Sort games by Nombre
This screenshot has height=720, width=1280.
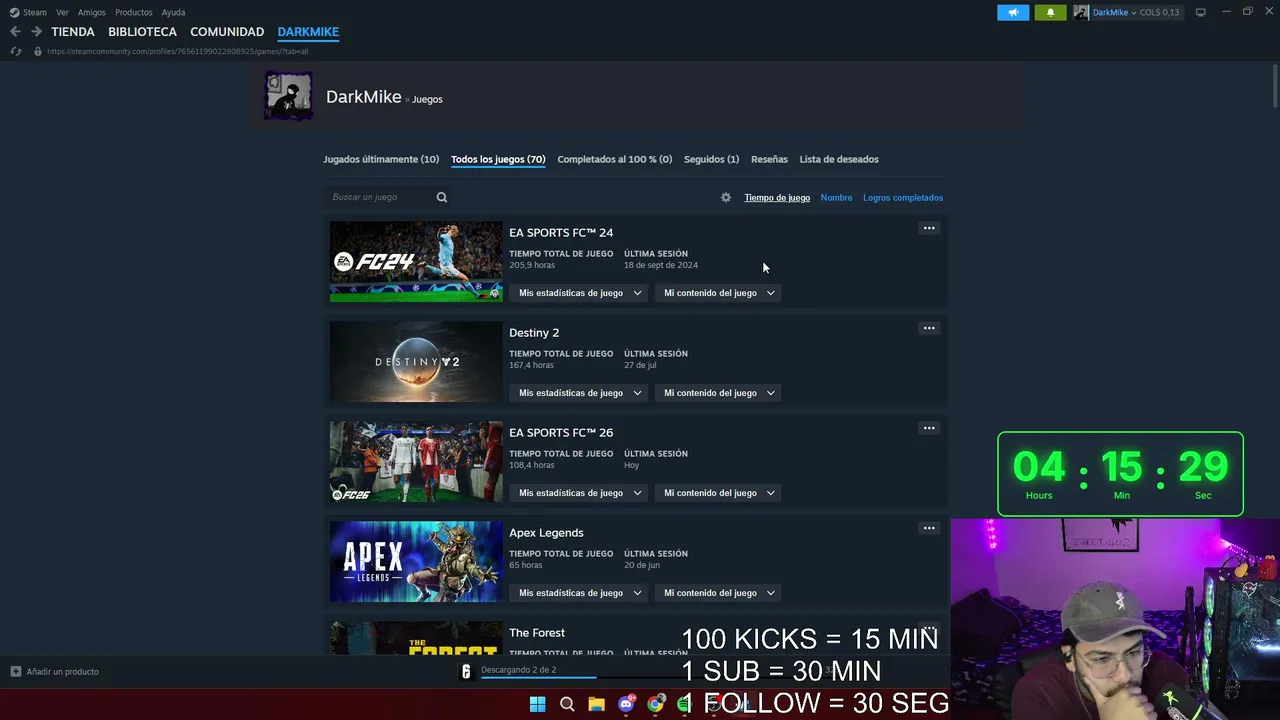click(836, 198)
